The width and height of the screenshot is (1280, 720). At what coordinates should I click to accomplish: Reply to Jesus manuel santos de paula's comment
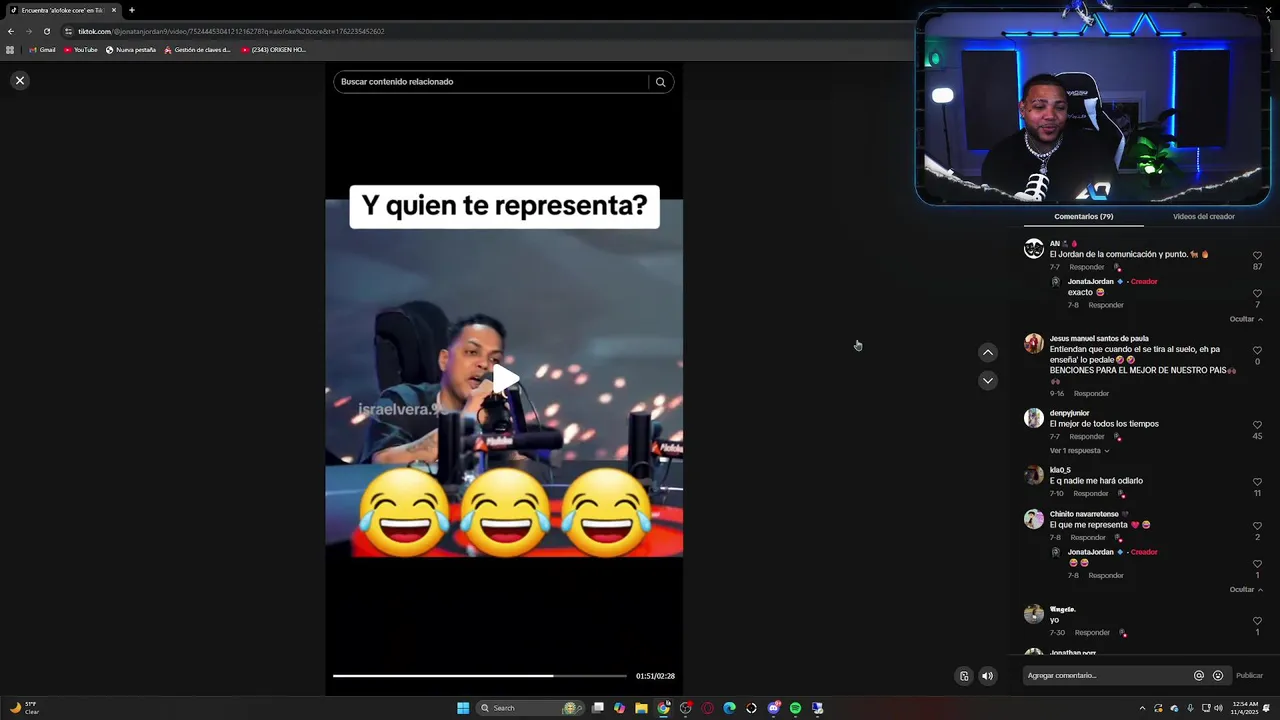click(x=1091, y=393)
